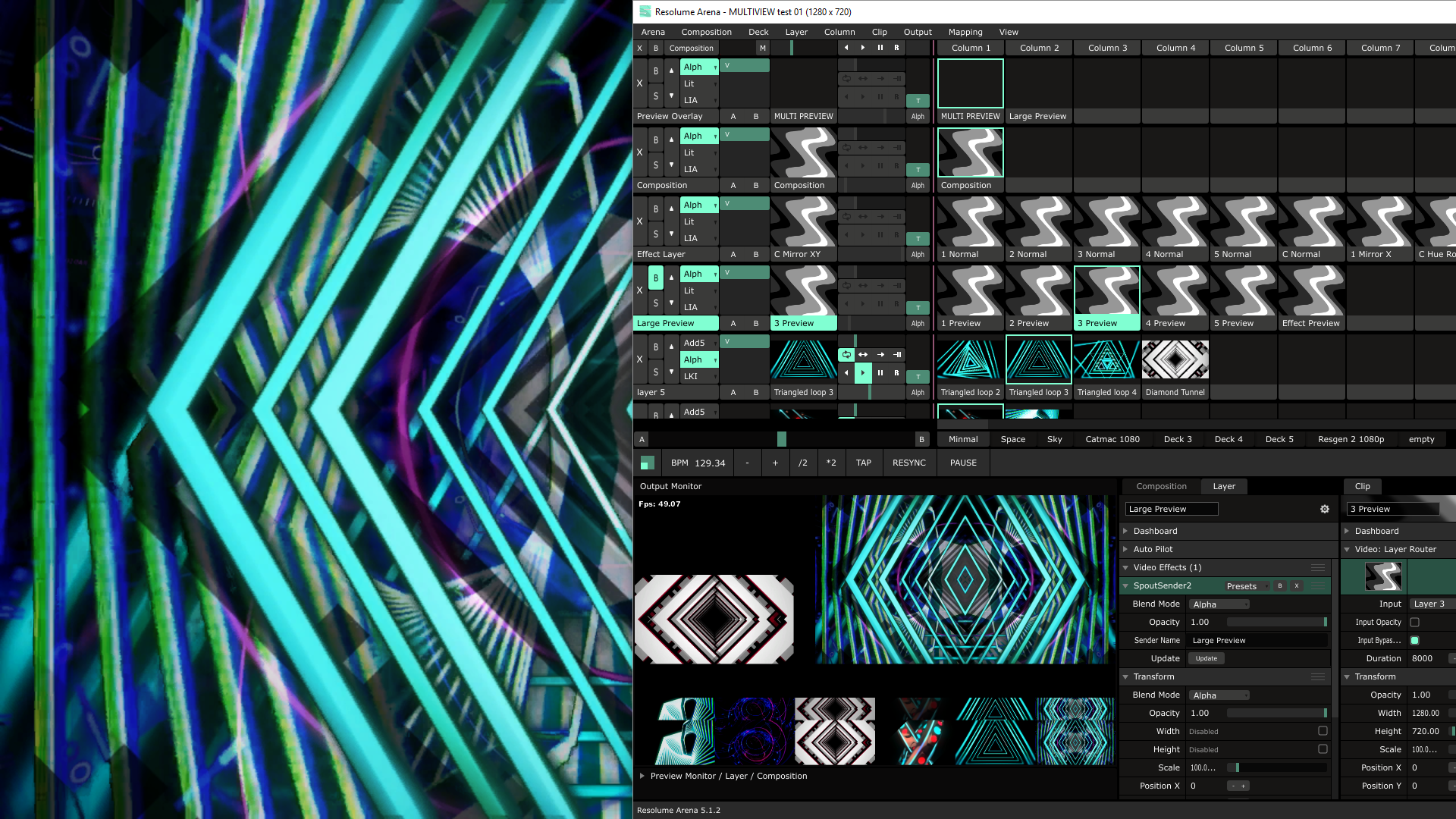Click the RESYNC button
The height and width of the screenshot is (819, 1456).
908,463
